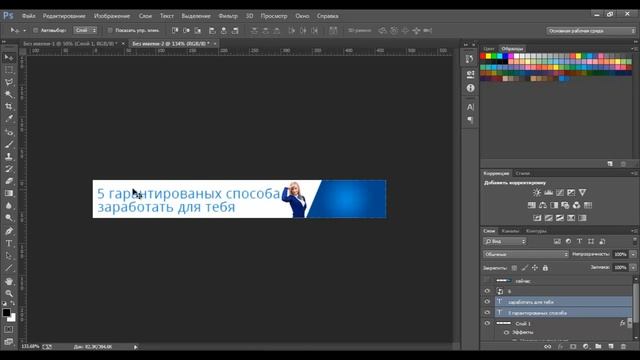Collapse effects on Слой 1

point(629,323)
